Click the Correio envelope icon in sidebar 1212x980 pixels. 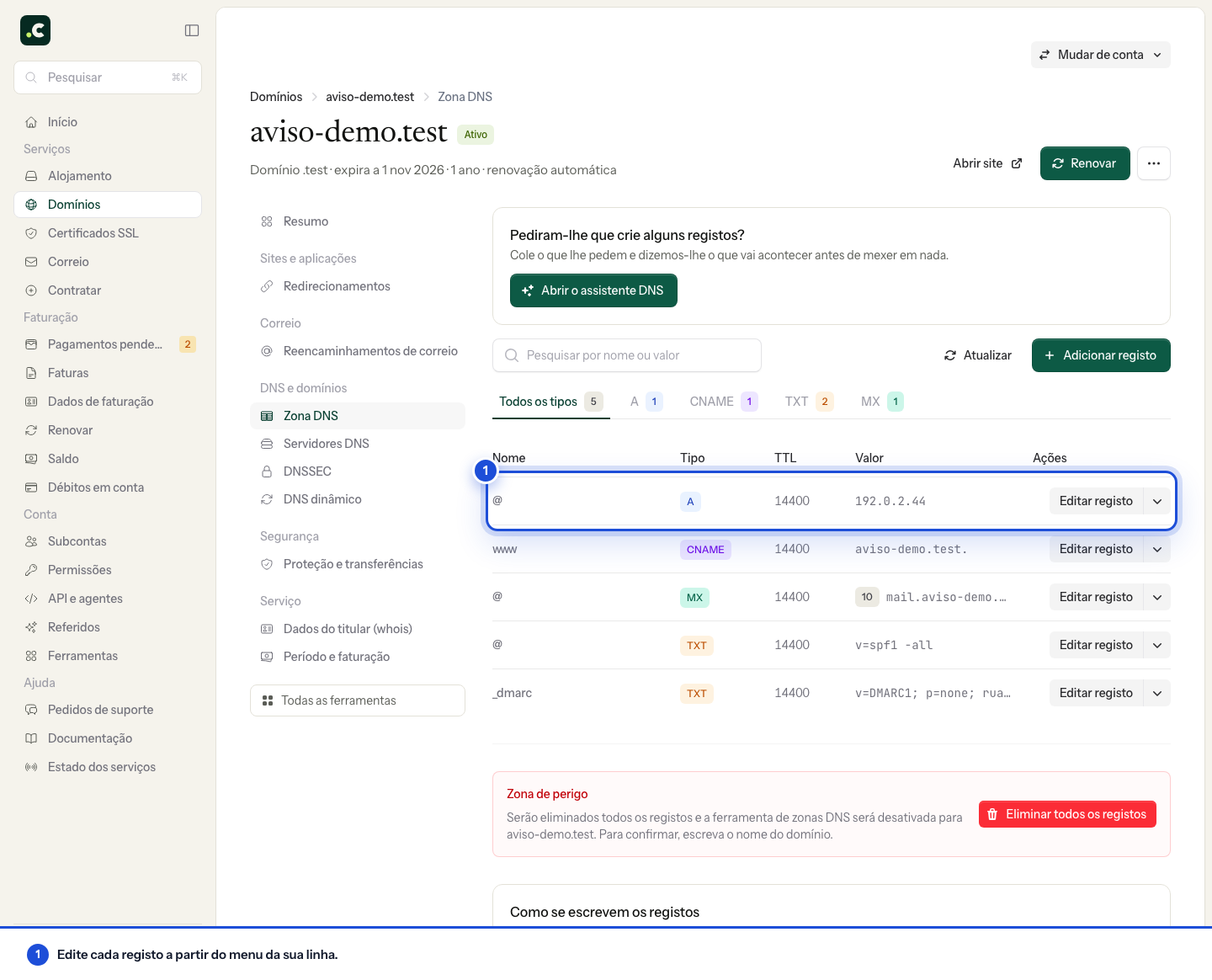31,262
